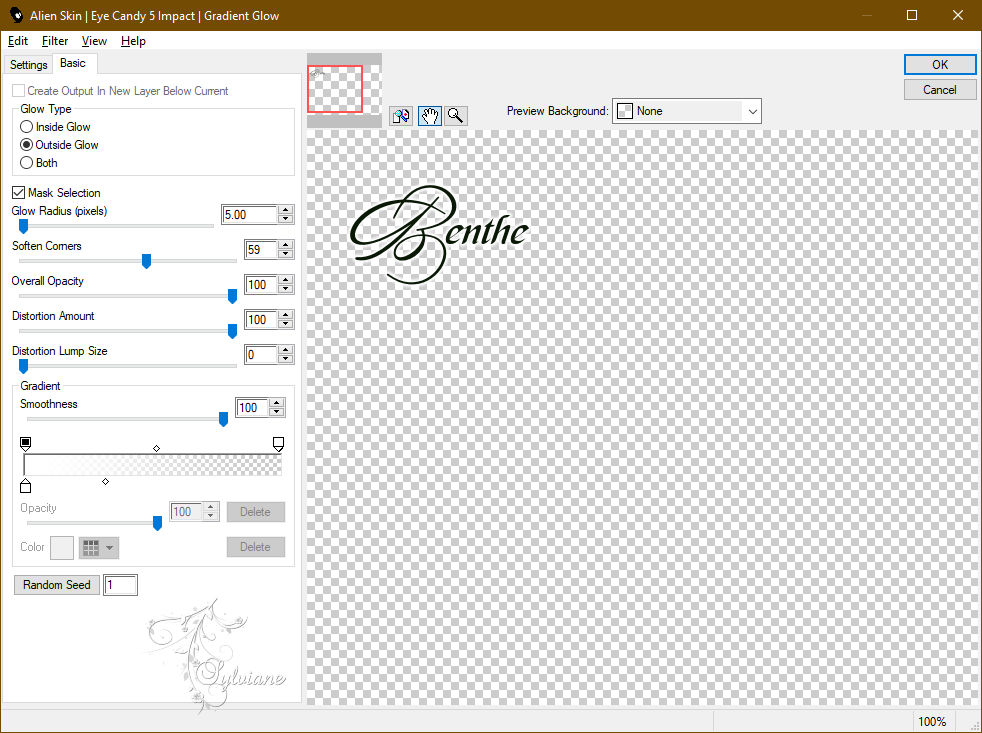Click the Distortion Amount slider handle
Image resolution: width=982 pixels, height=733 pixels.
coord(232,331)
